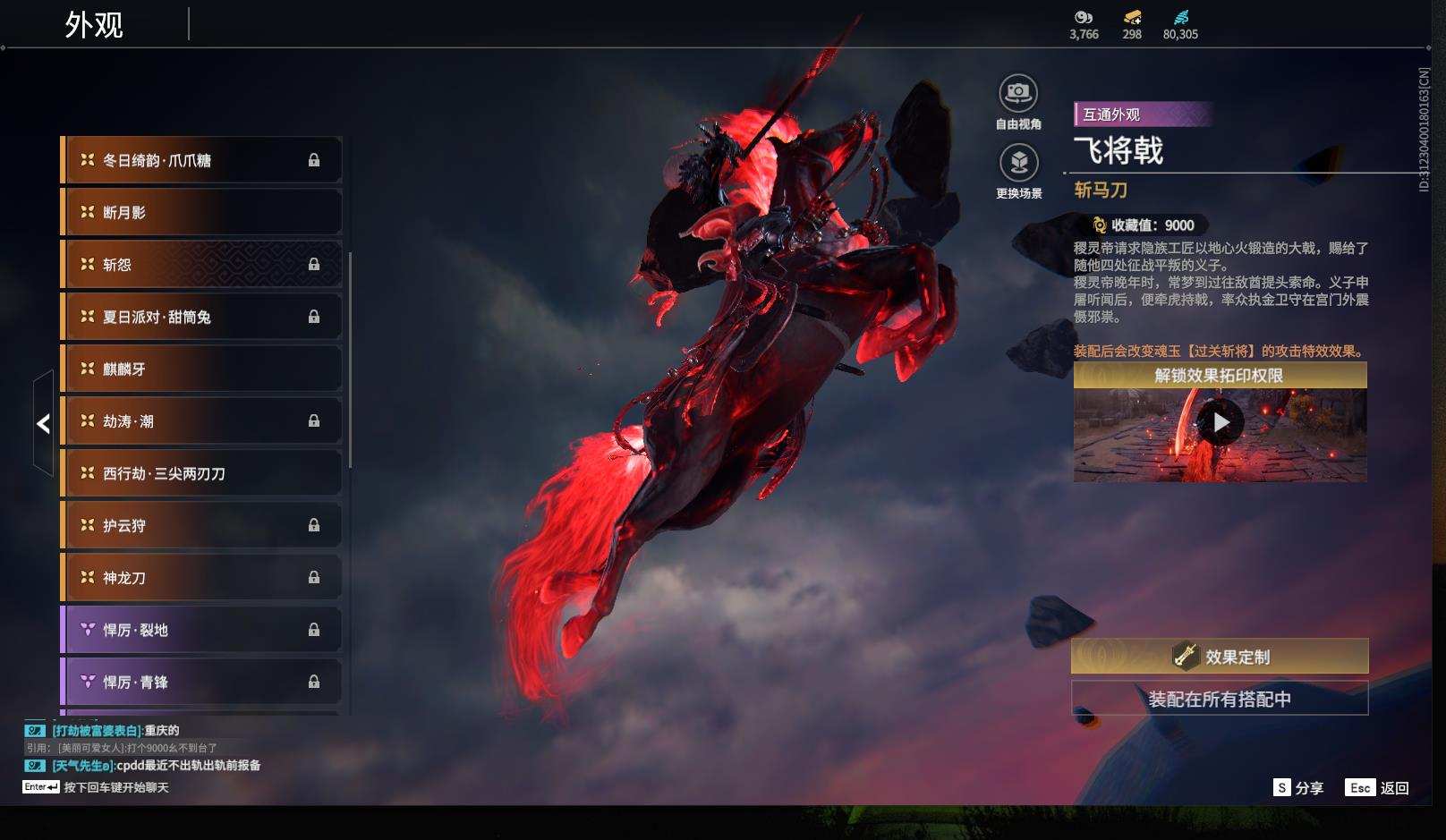
Task: Click the lock icon on 悍厉·裂地
Action: point(314,630)
